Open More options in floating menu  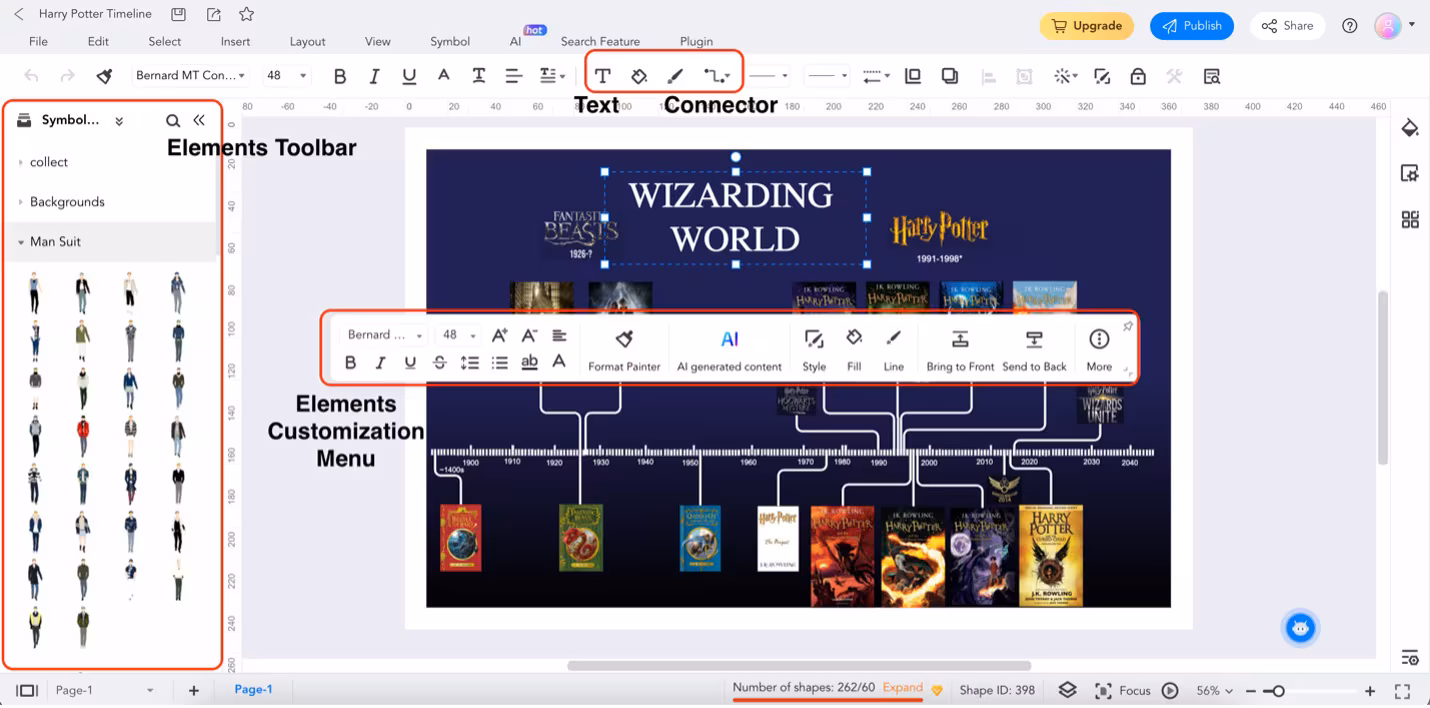[1099, 350]
